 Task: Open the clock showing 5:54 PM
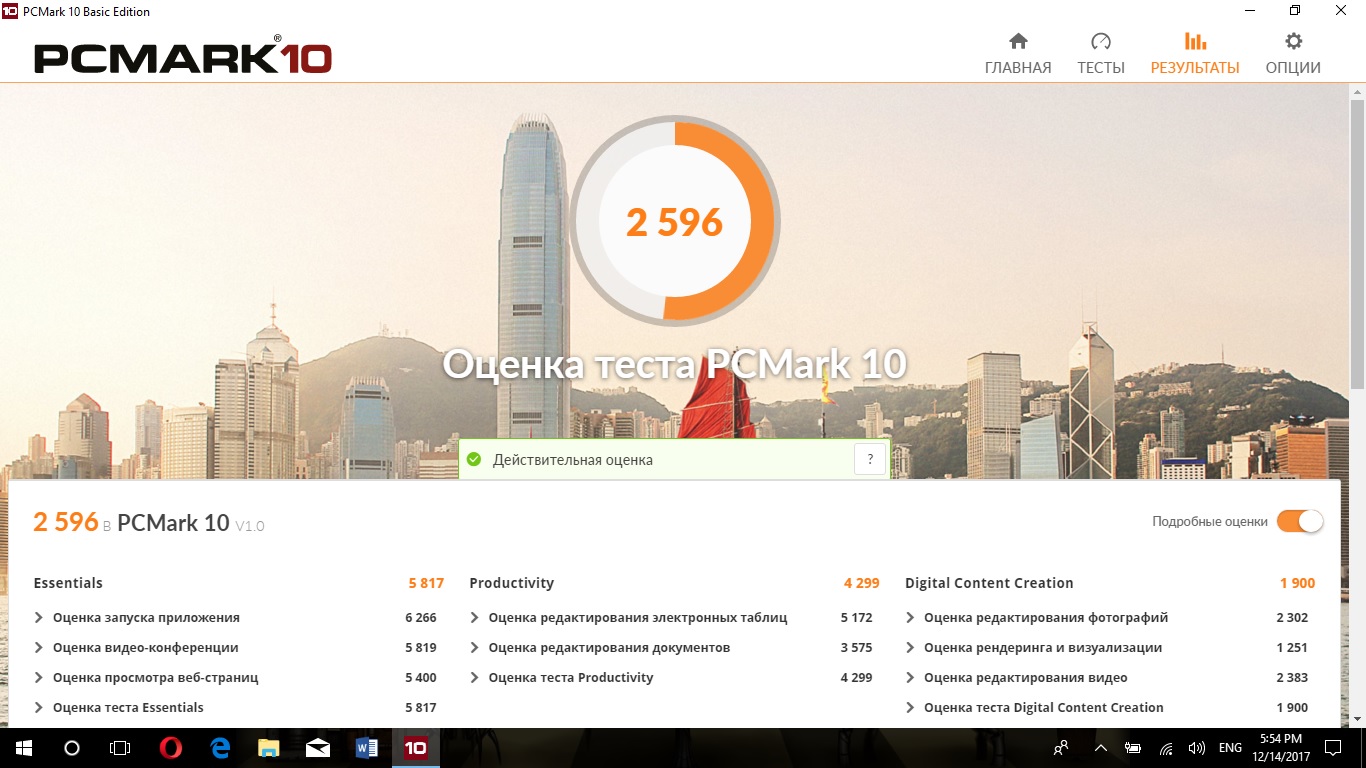coord(1281,748)
